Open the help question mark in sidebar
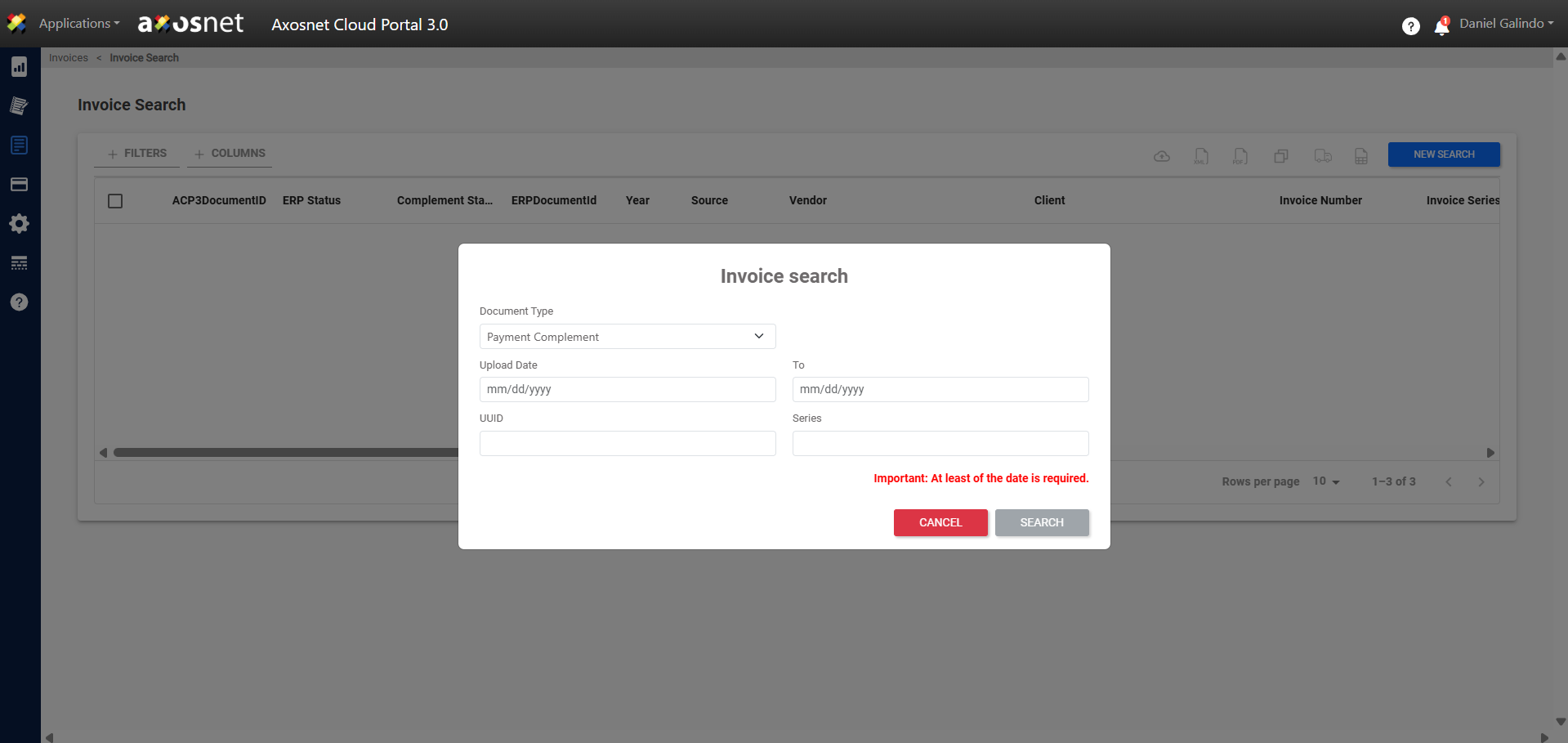Image resolution: width=1568 pixels, height=743 pixels. click(x=20, y=302)
